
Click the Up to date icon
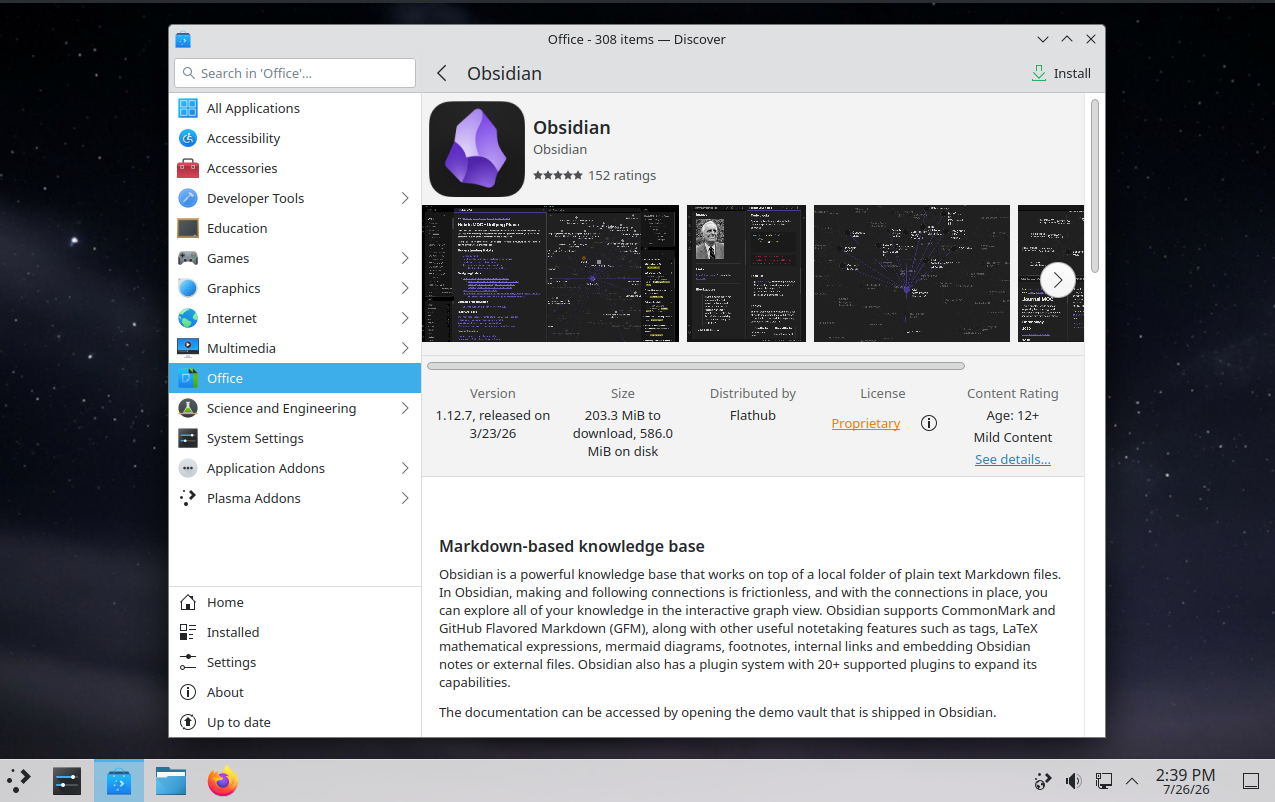click(188, 722)
